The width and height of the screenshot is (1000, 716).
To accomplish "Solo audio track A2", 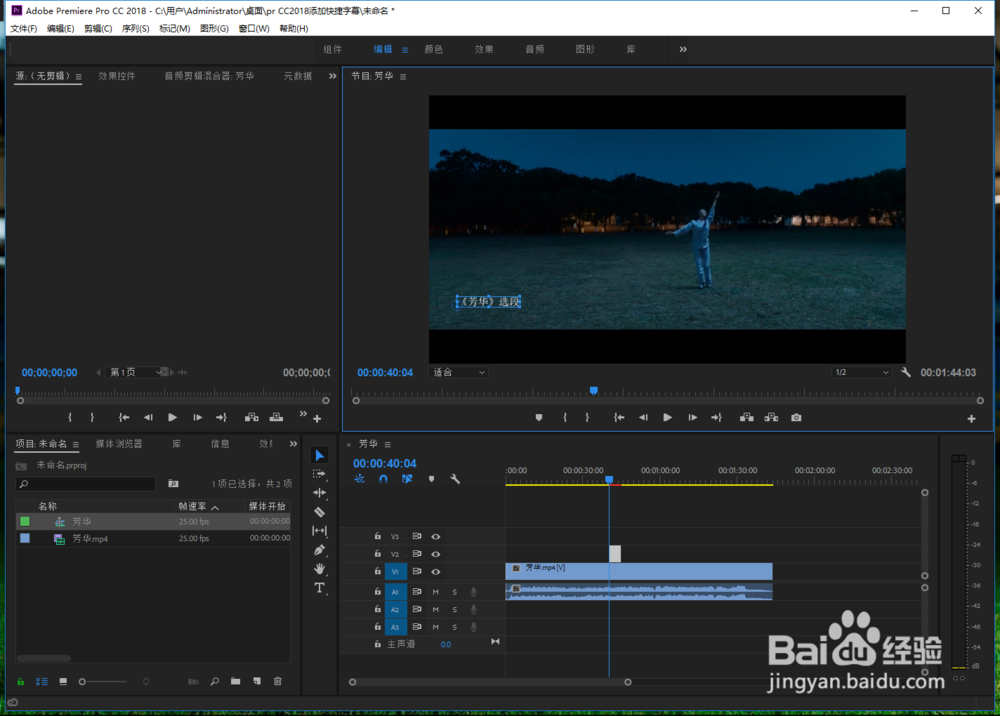I will tap(455, 610).
